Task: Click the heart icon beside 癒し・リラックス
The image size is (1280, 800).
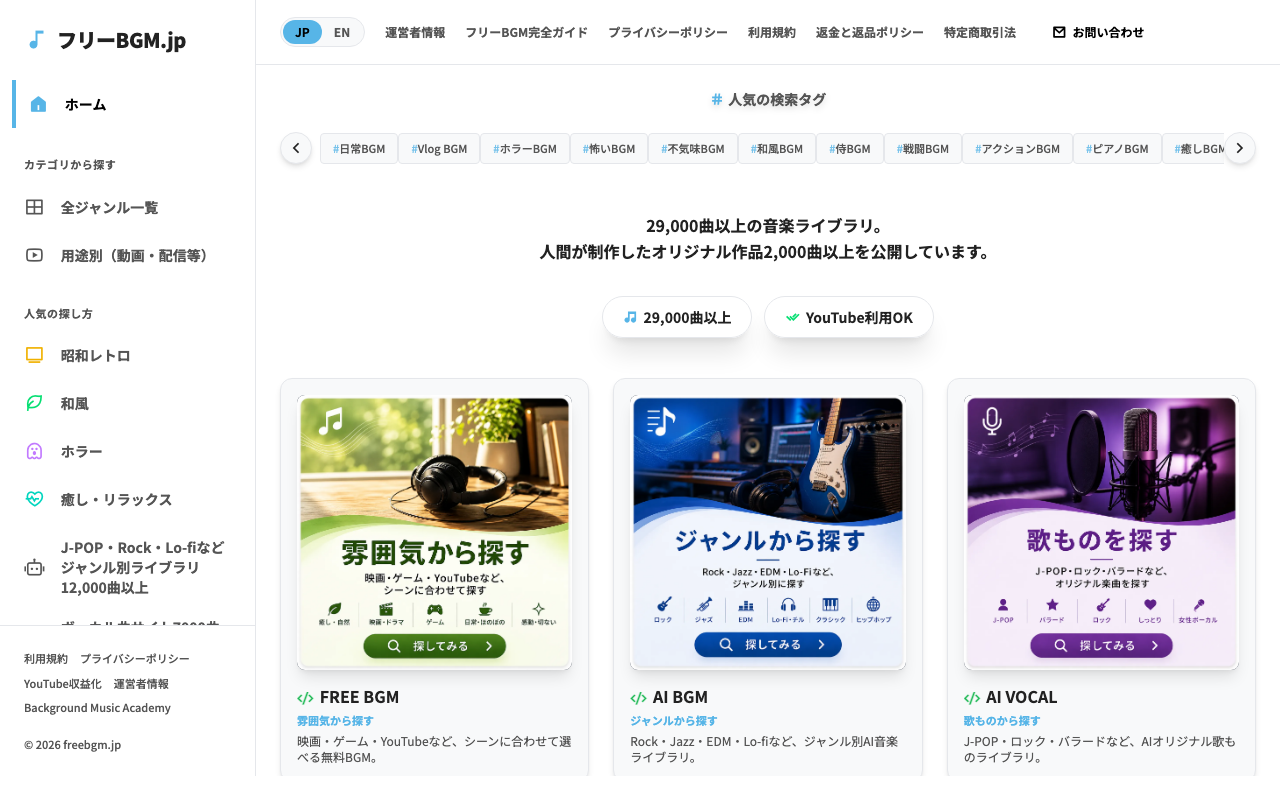Action: (x=34, y=499)
